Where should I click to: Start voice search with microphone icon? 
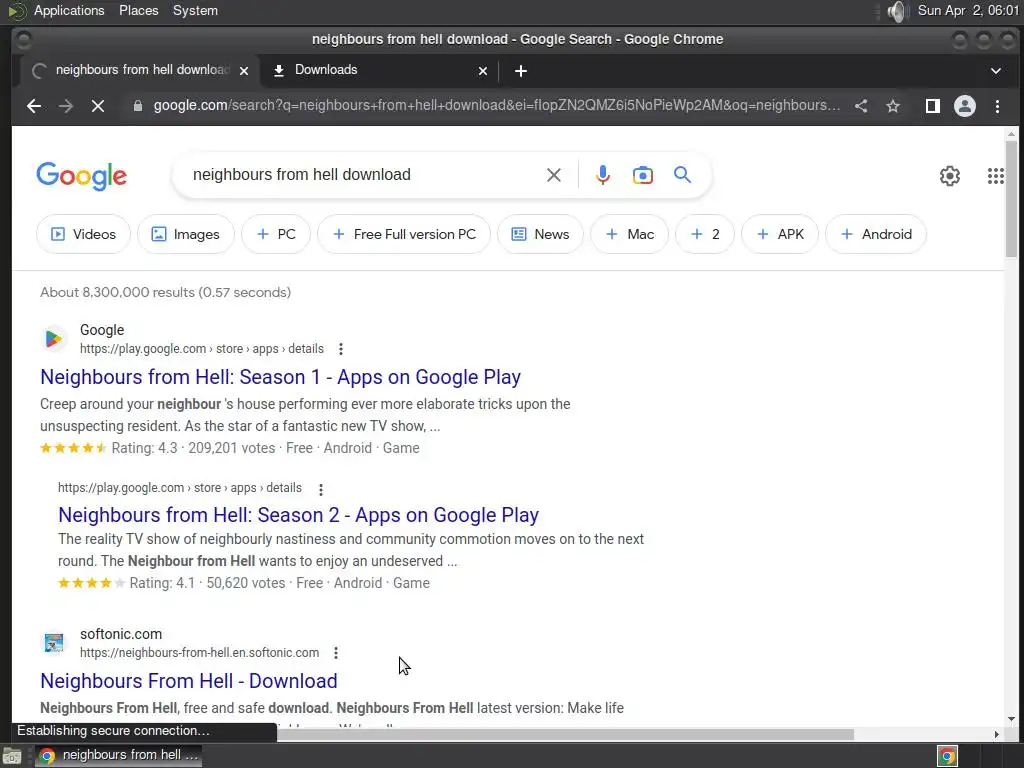603,175
